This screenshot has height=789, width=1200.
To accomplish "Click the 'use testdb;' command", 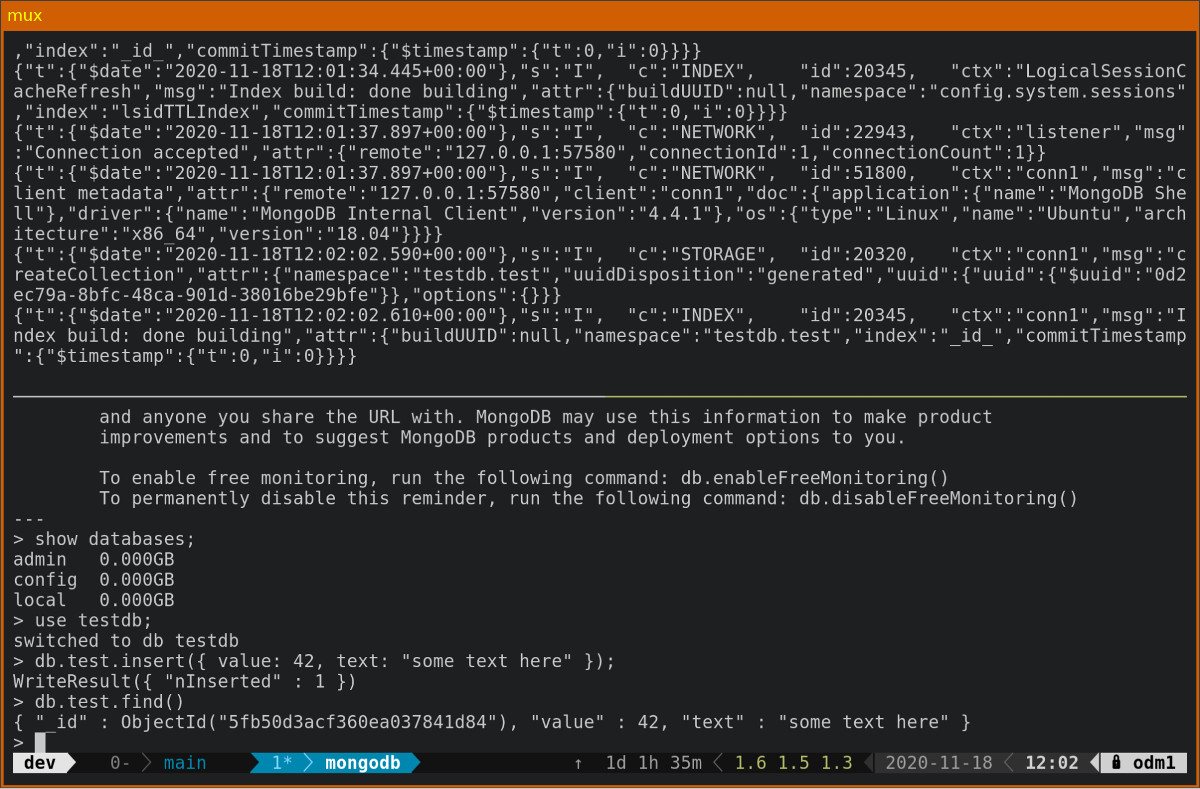I will pyautogui.click(x=83, y=620).
